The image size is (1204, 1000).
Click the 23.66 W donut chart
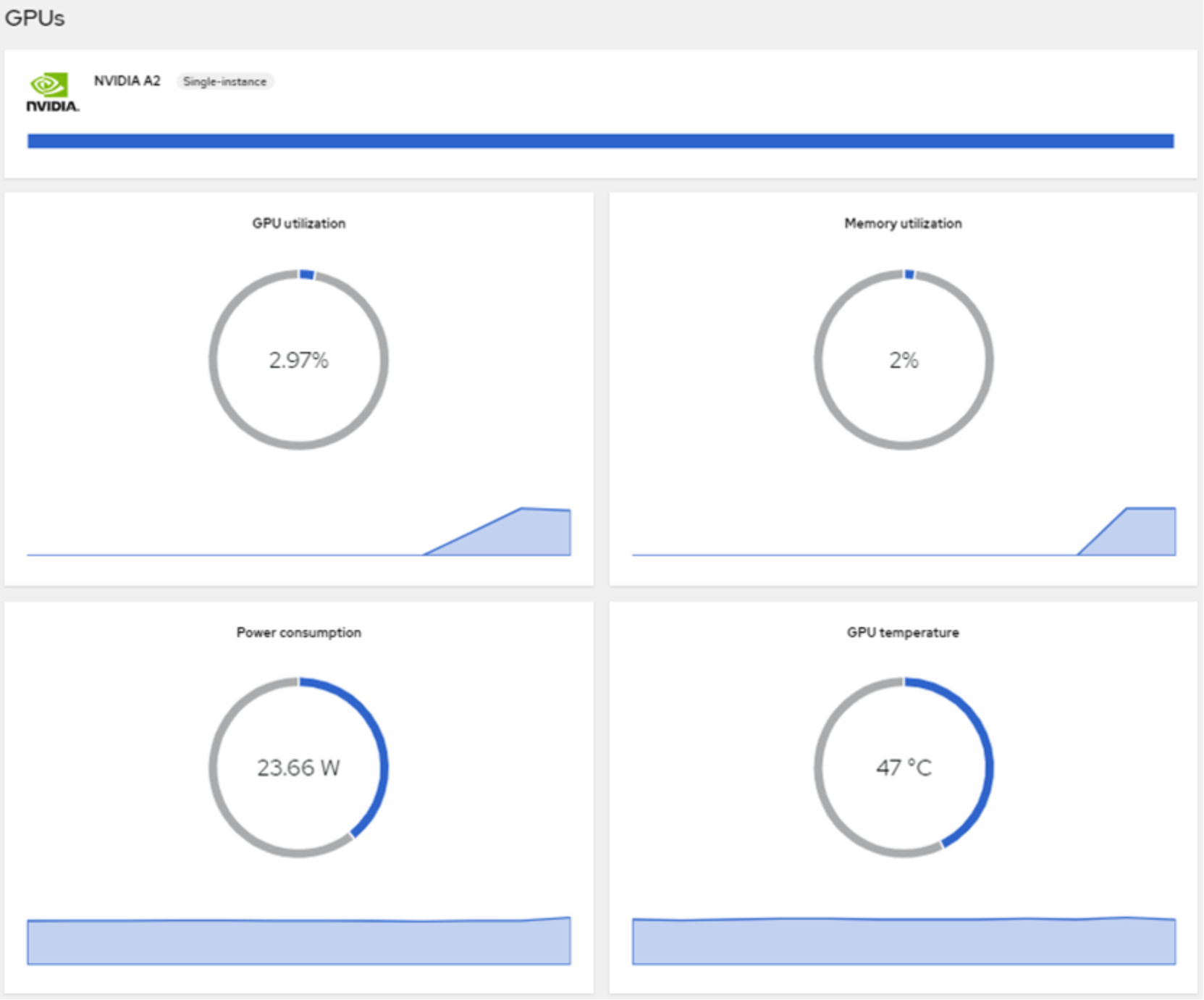point(299,768)
